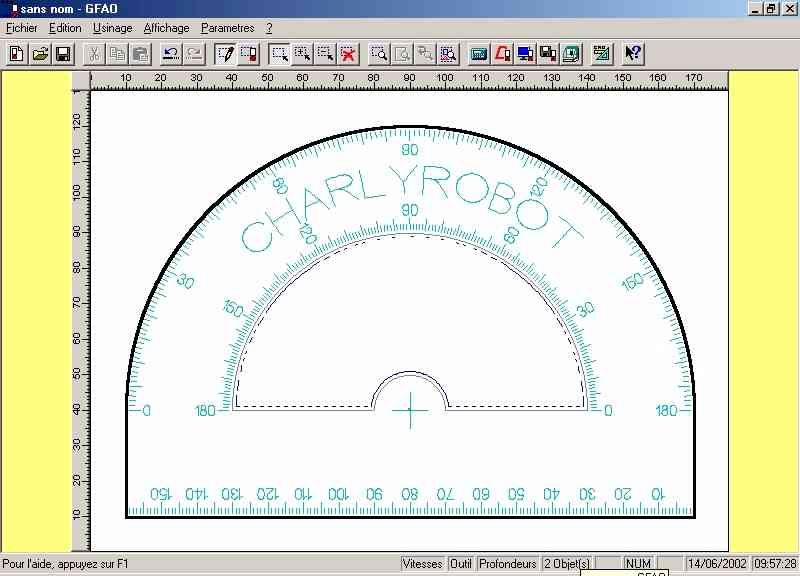Image resolution: width=800 pixels, height=576 pixels.
Task: Activate the zoom window magnifier icon
Action: pyautogui.click(x=379, y=54)
